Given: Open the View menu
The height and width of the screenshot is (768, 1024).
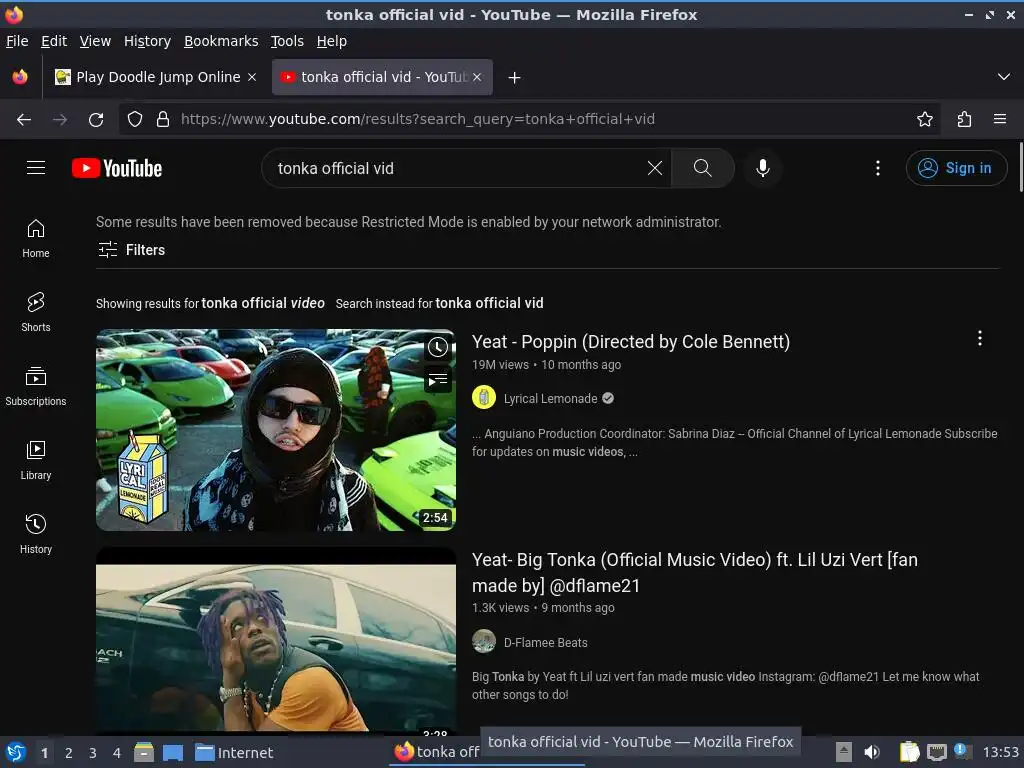Looking at the screenshot, I should click(95, 41).
